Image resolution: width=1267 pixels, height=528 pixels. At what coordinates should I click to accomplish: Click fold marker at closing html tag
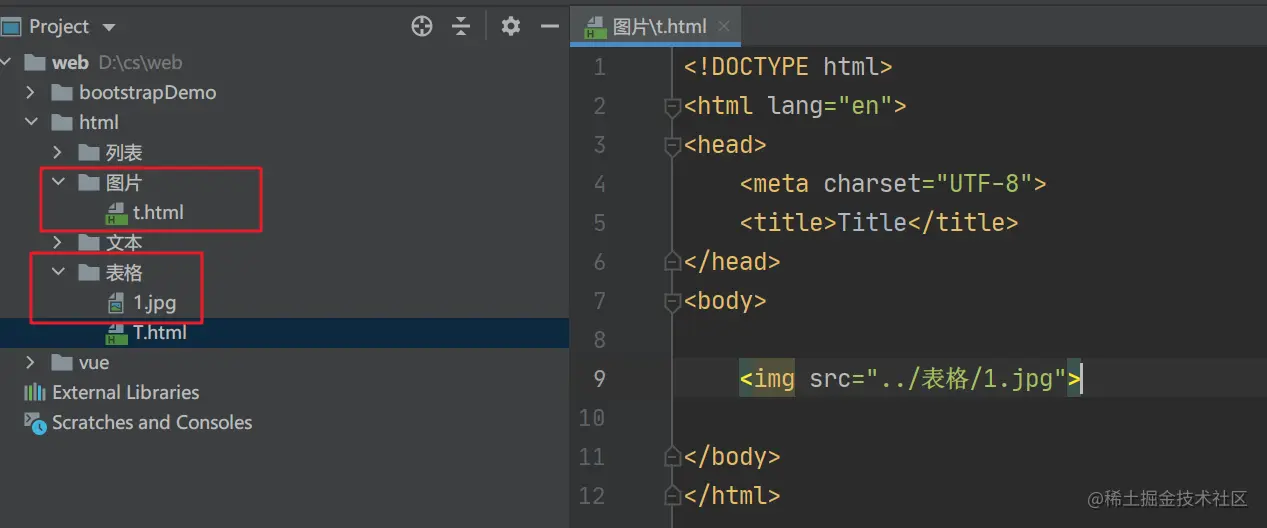click(672, 496)
